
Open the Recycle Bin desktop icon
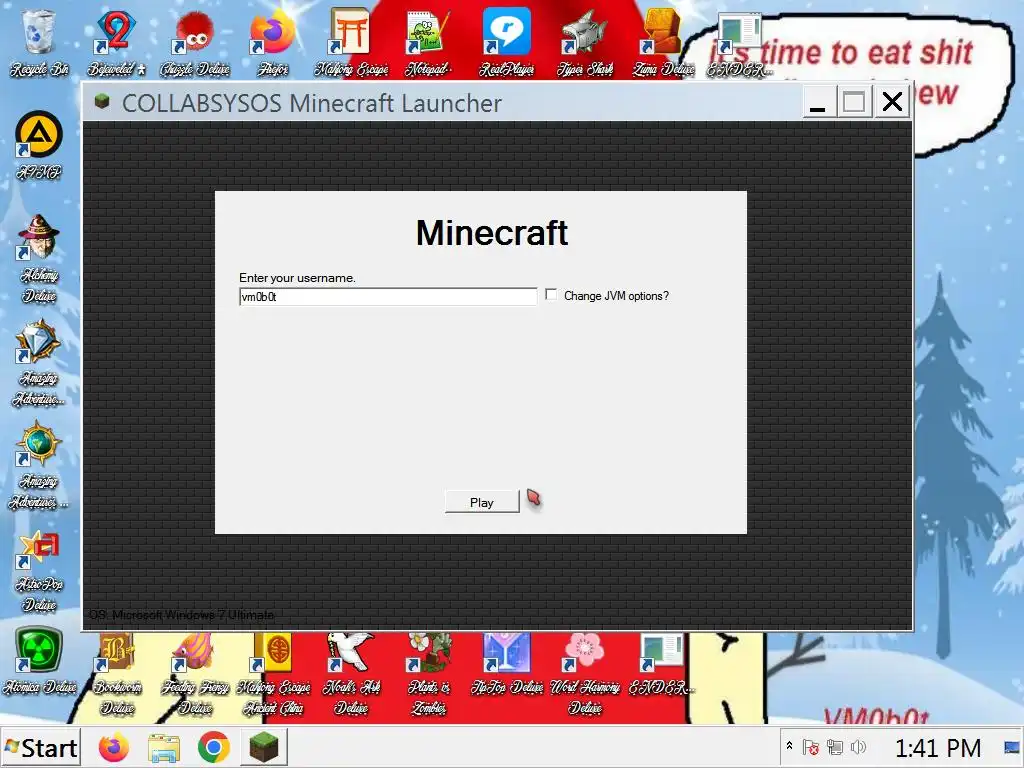(x=39, y=43)
